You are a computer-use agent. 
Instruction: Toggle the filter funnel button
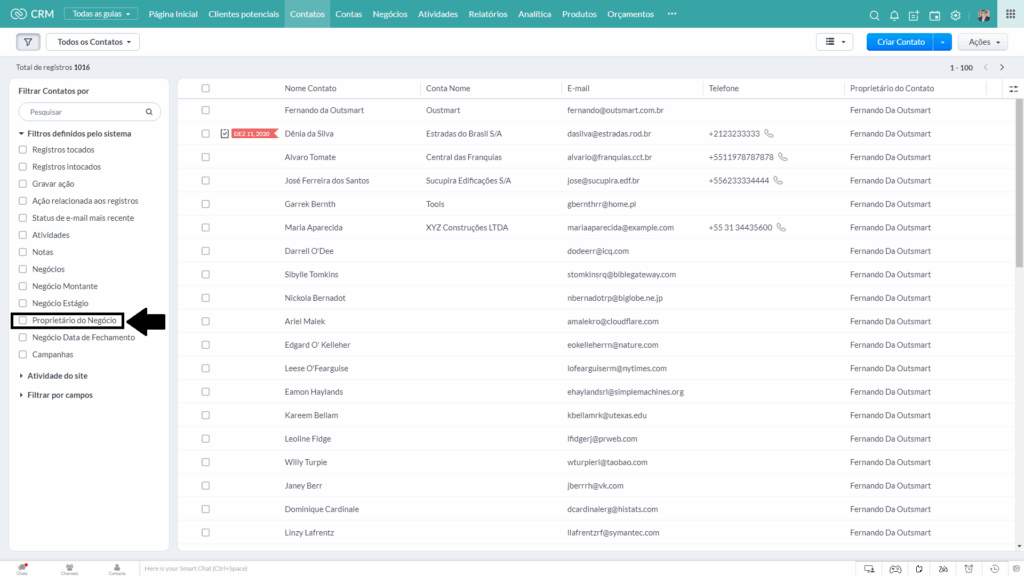pyautogui.click(x=28, y=42)
